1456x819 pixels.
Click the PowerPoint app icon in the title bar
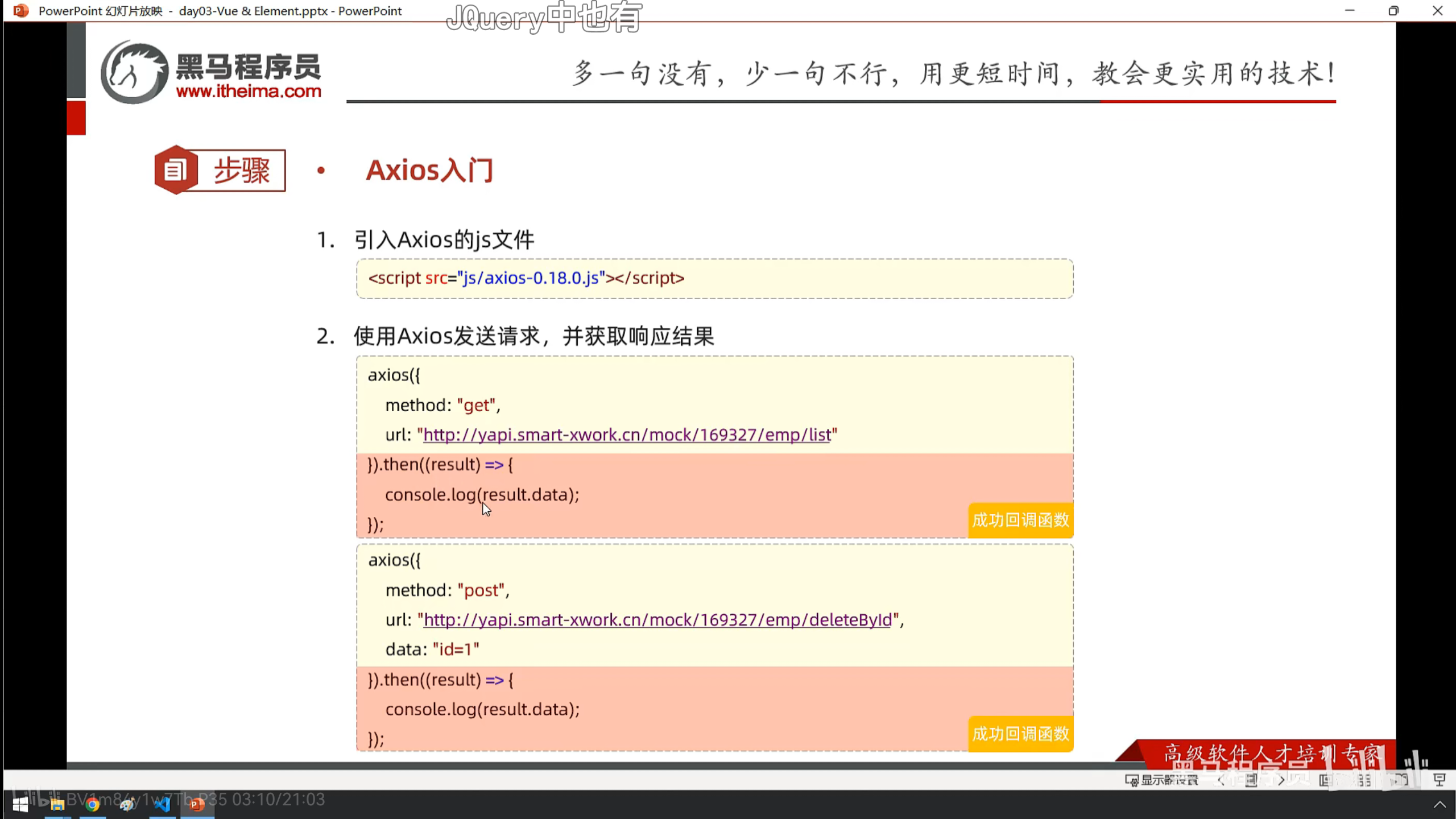(x=21, y=11)
